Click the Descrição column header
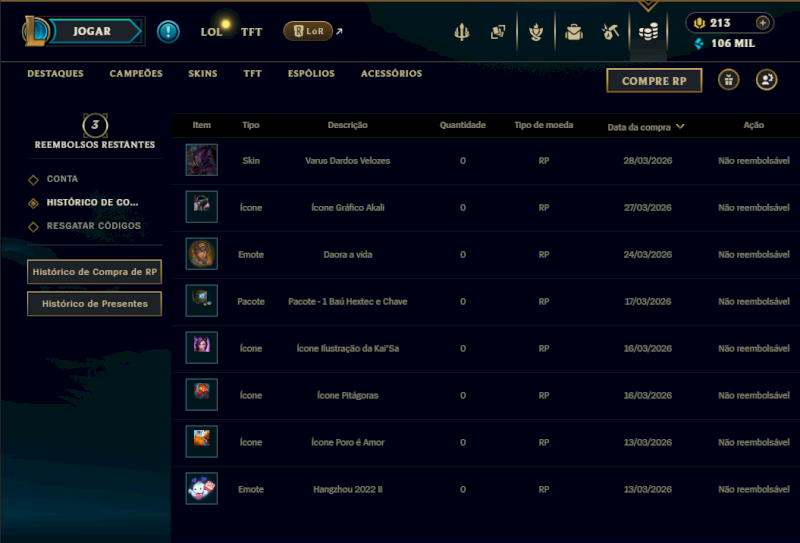800x543 pixels. 347,125
